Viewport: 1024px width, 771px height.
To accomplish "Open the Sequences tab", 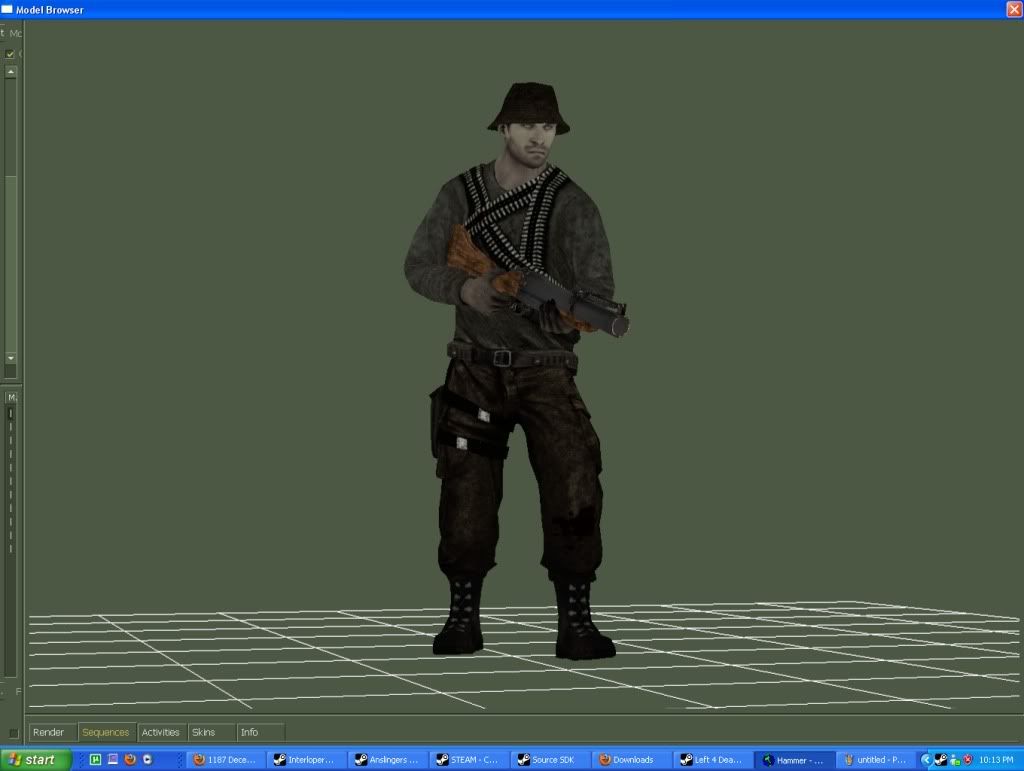I will pyautogui.click(x=106, y=732).
